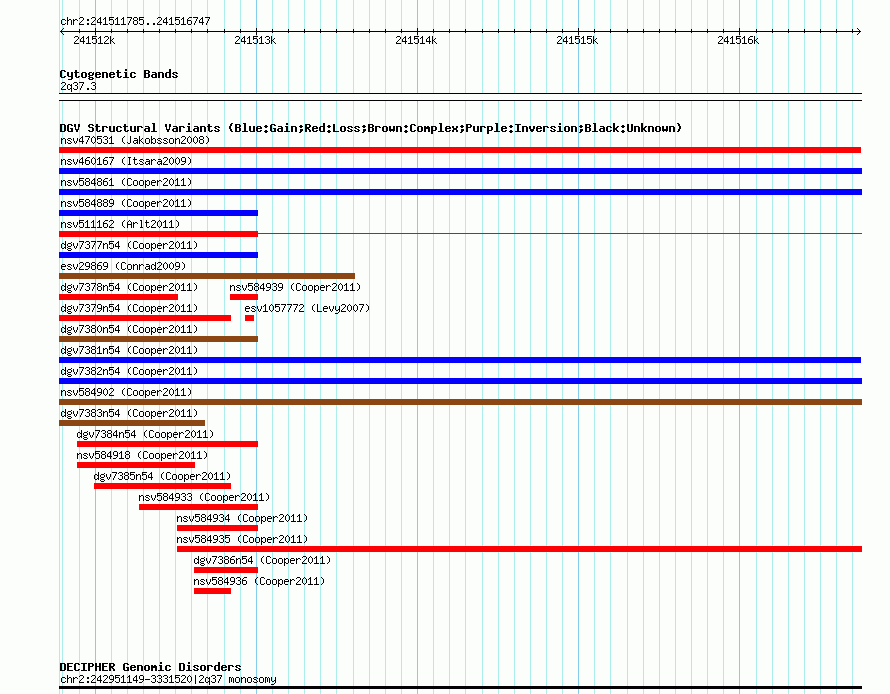The height and width of the screenshot is (694, 890).
Task: Click the 241516k ruler tick label
Action: coord(738,40)
